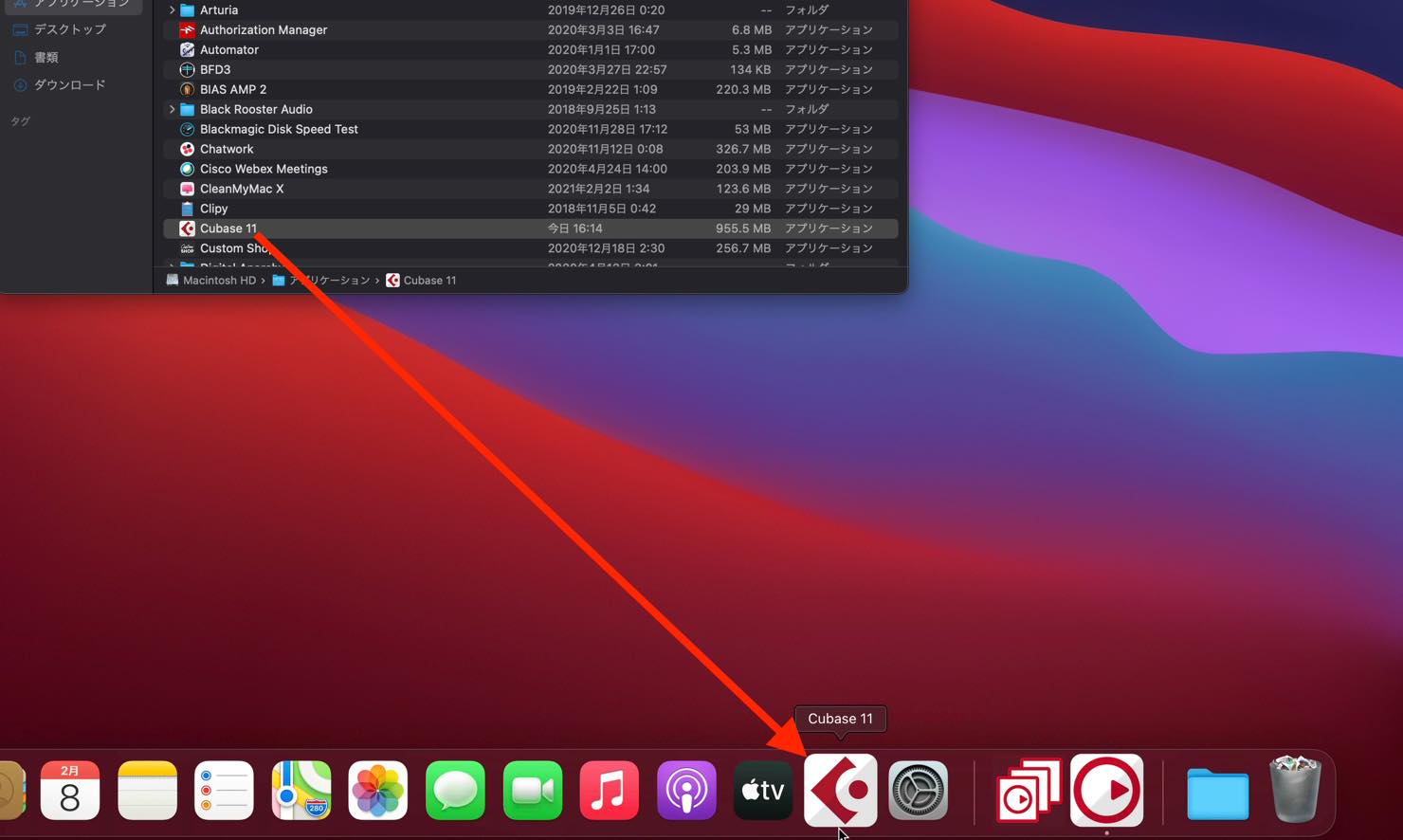Open the blue folder in the Dock

tap(1217, 794)
